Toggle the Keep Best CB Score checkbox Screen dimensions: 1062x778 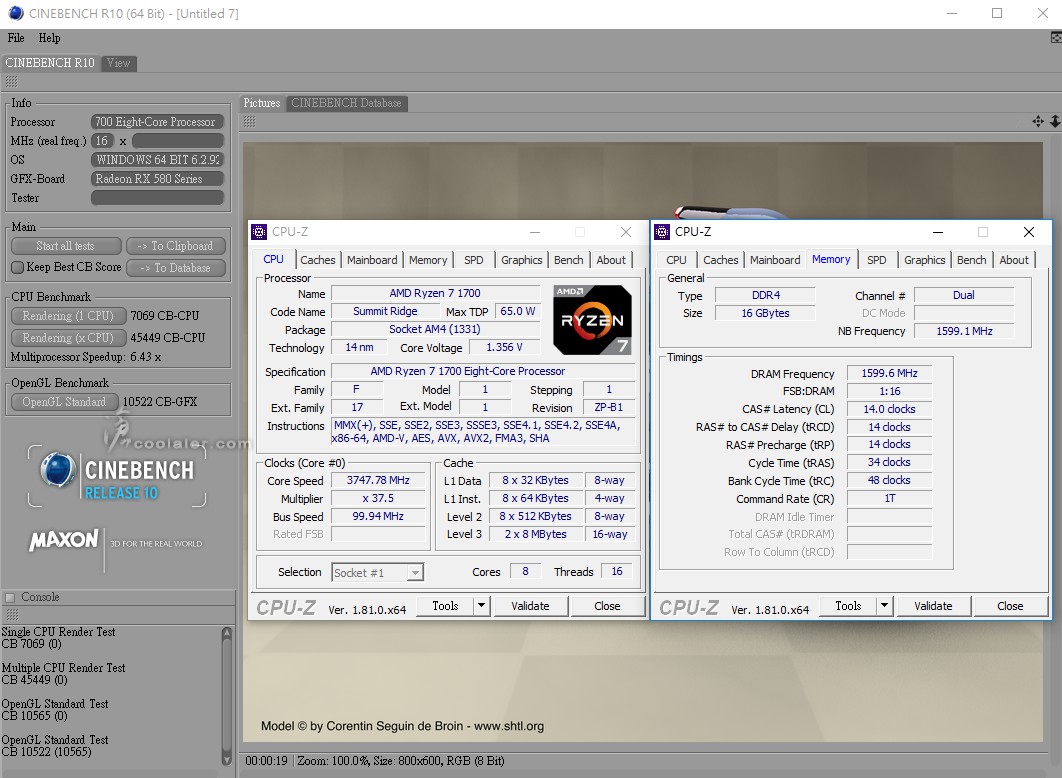18,267
